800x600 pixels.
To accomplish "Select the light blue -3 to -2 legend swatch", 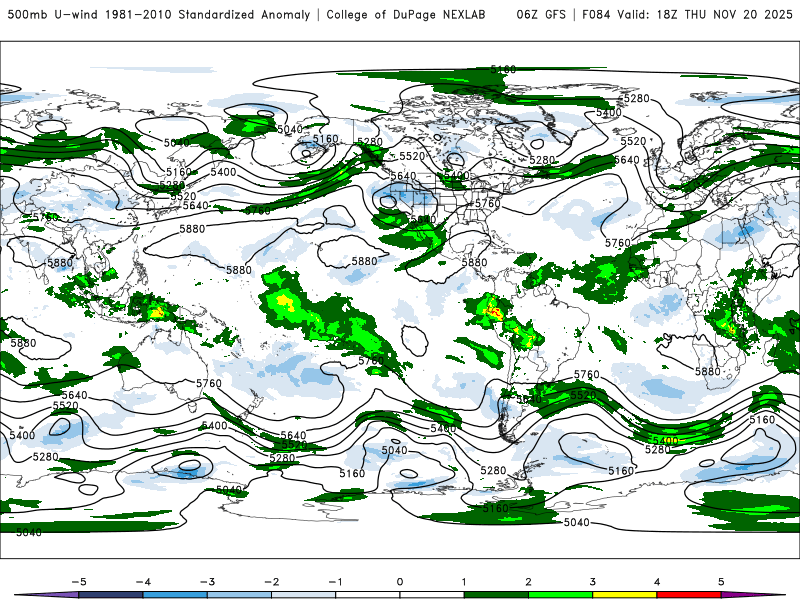I will [x=239, y=595].
